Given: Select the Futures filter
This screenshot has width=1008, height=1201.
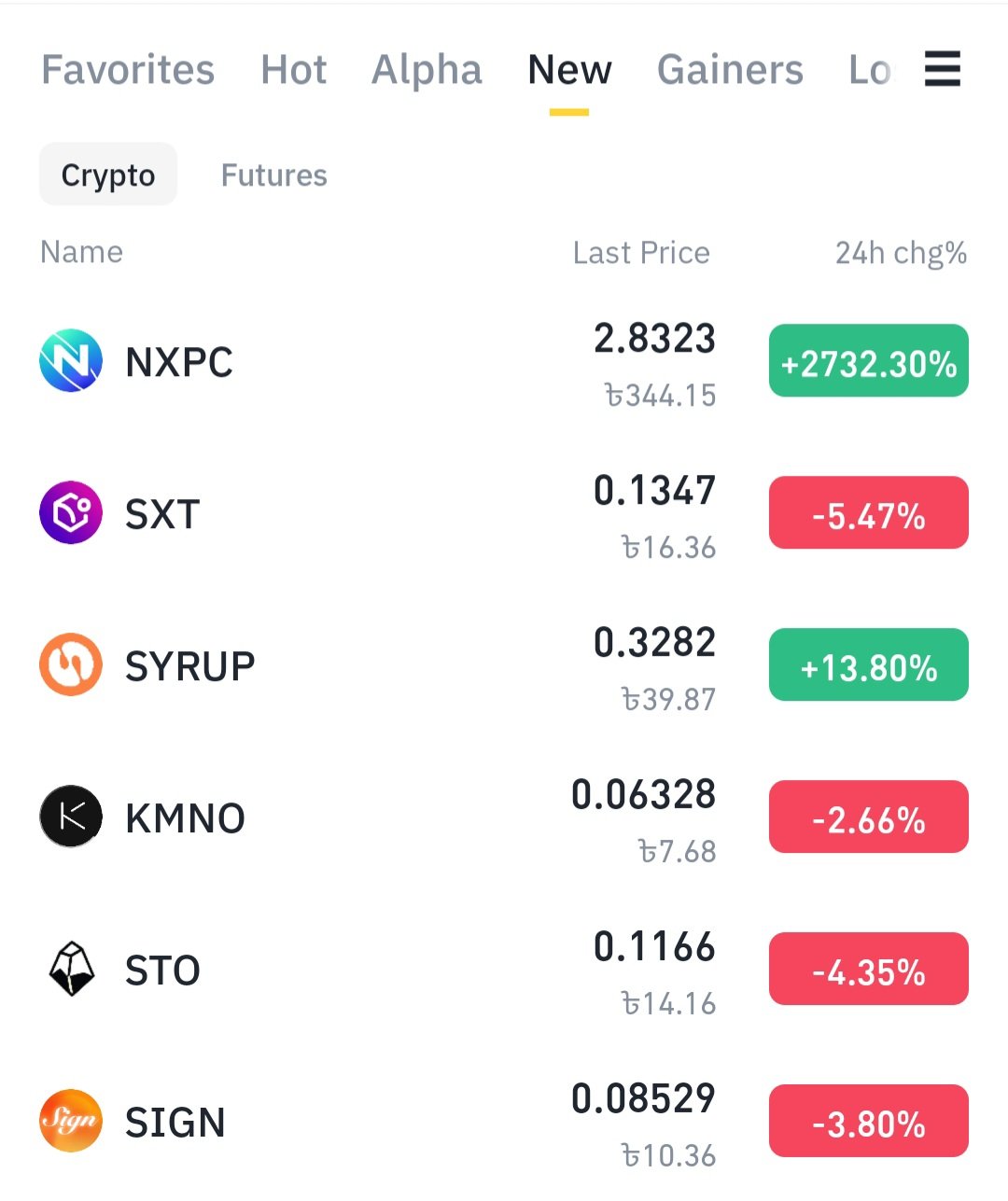Looking at the screenshot, I should click(x=274, y=175).
